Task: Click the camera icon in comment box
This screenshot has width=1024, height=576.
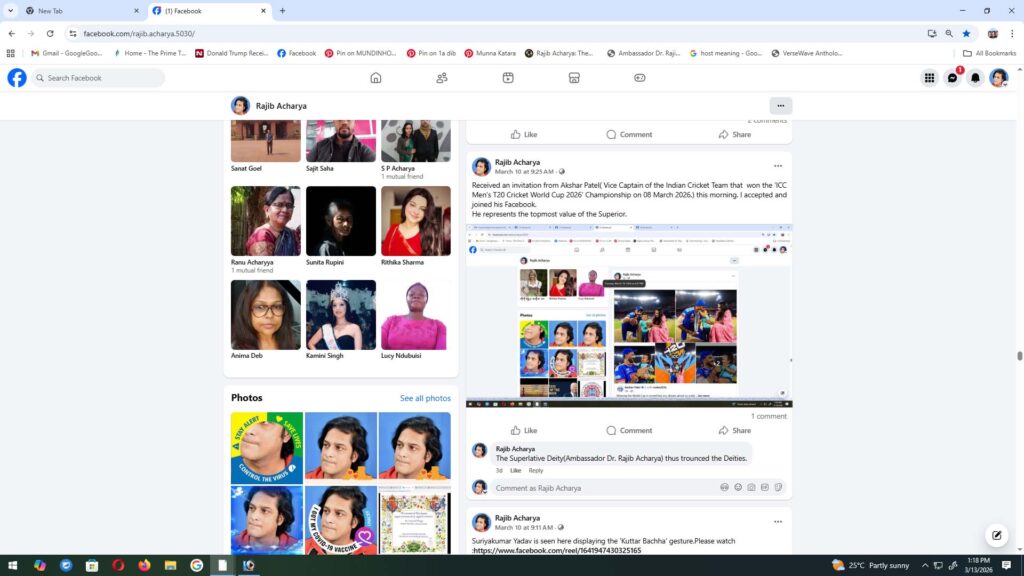Action: click(751, 488)
